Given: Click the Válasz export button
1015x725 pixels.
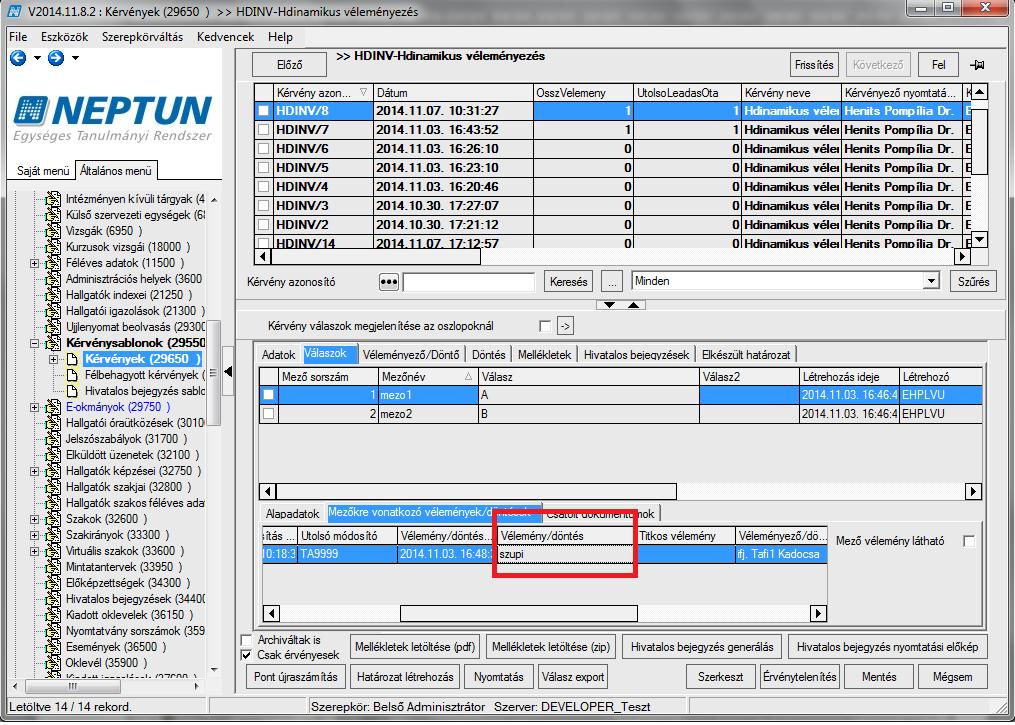Looking at the screenshot, I should [x=572, y=677].
